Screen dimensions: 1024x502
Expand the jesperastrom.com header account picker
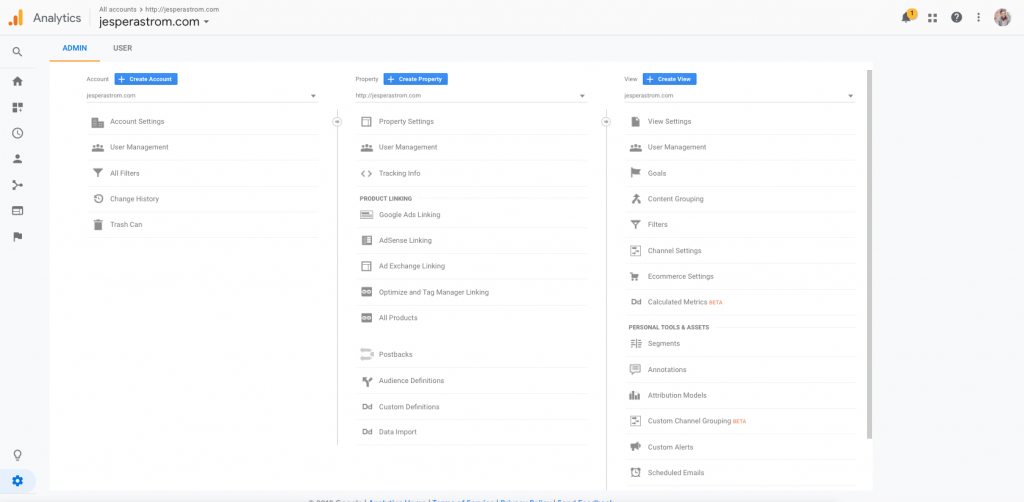pyautogui.click(x=154, y=22)
